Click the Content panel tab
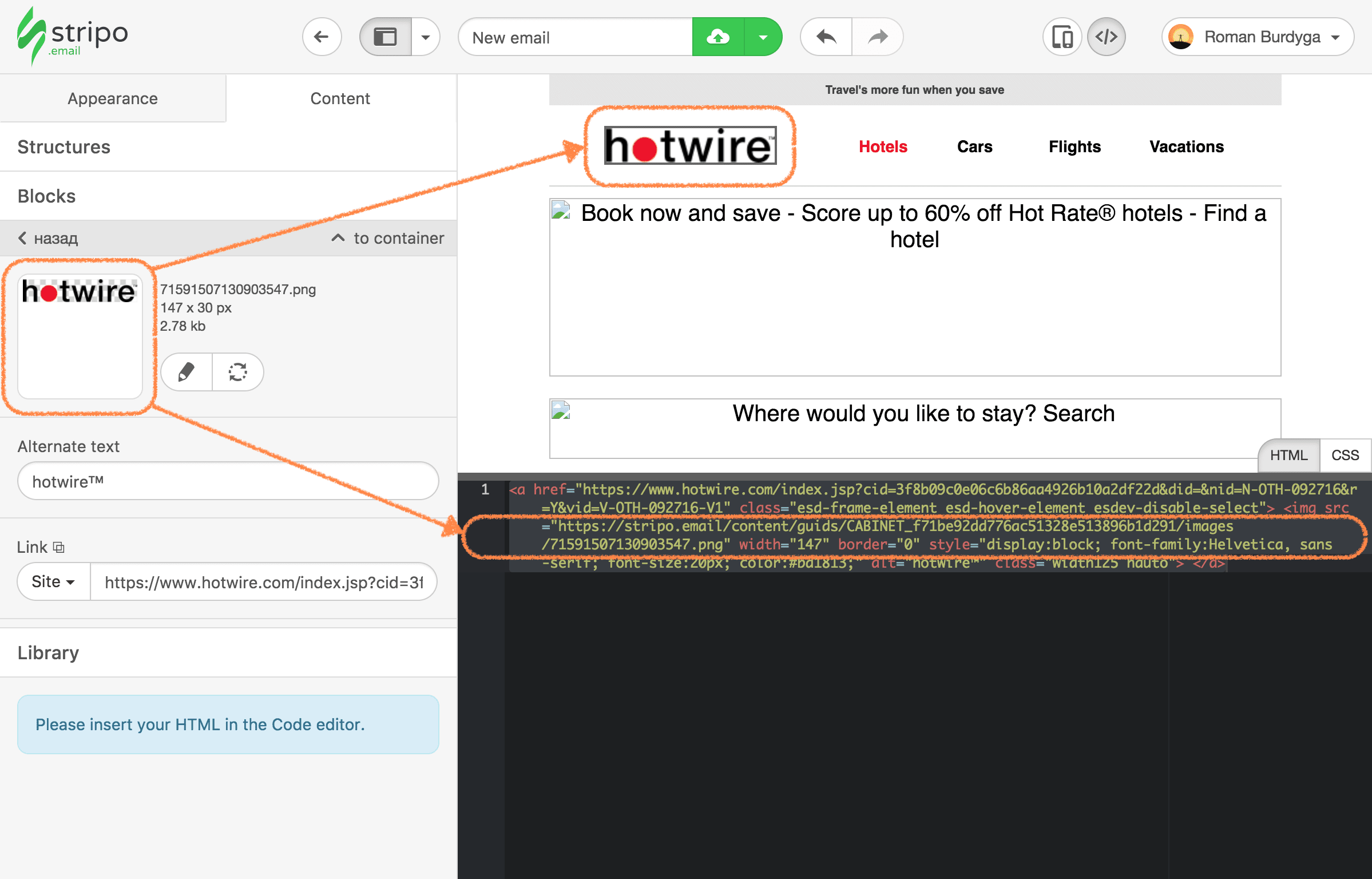This screenshot has width=1372, height=879. 340,98
